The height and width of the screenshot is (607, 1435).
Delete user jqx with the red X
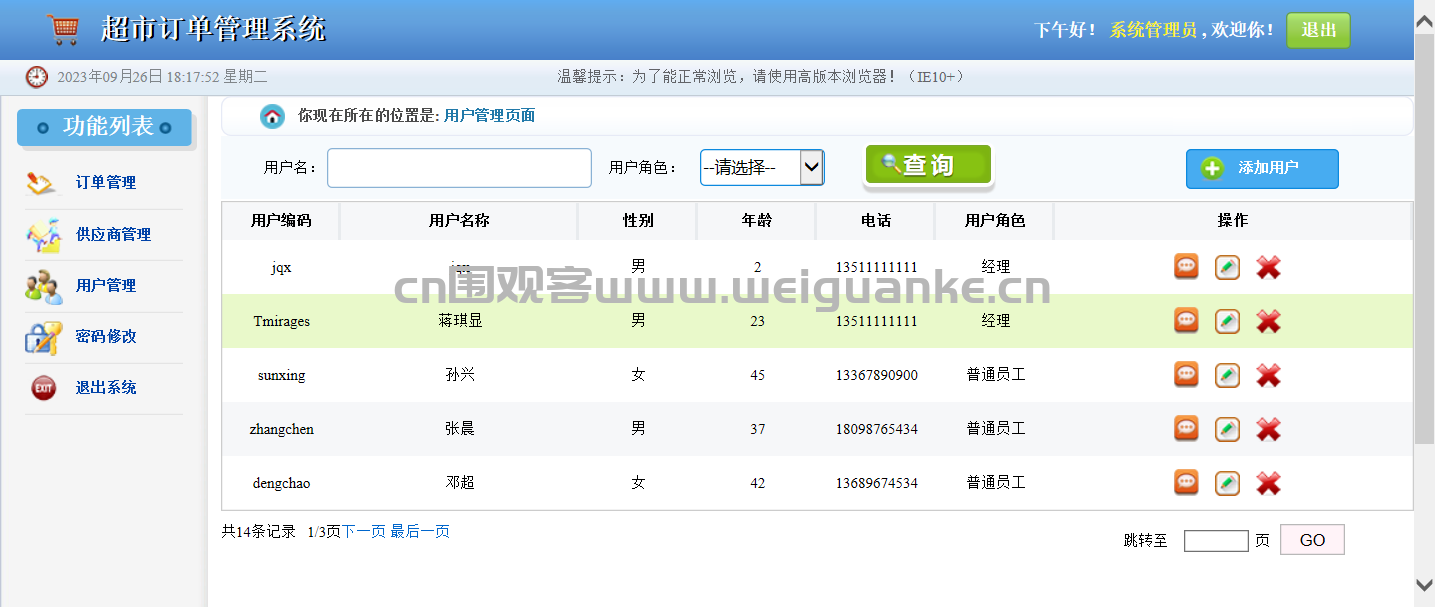point(1268,268)
